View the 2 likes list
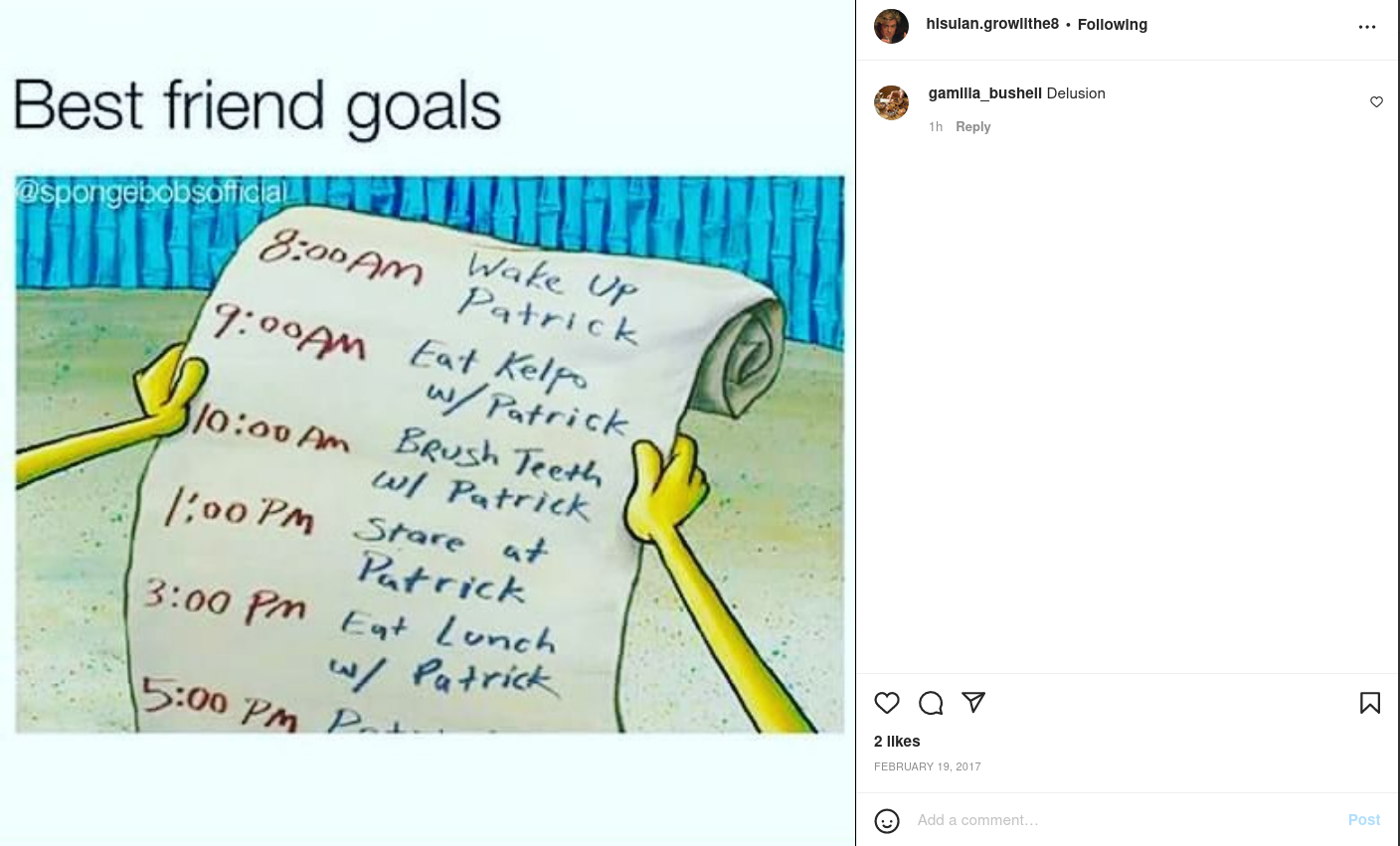Viewport: 1400px width, 846px height. 897,742
